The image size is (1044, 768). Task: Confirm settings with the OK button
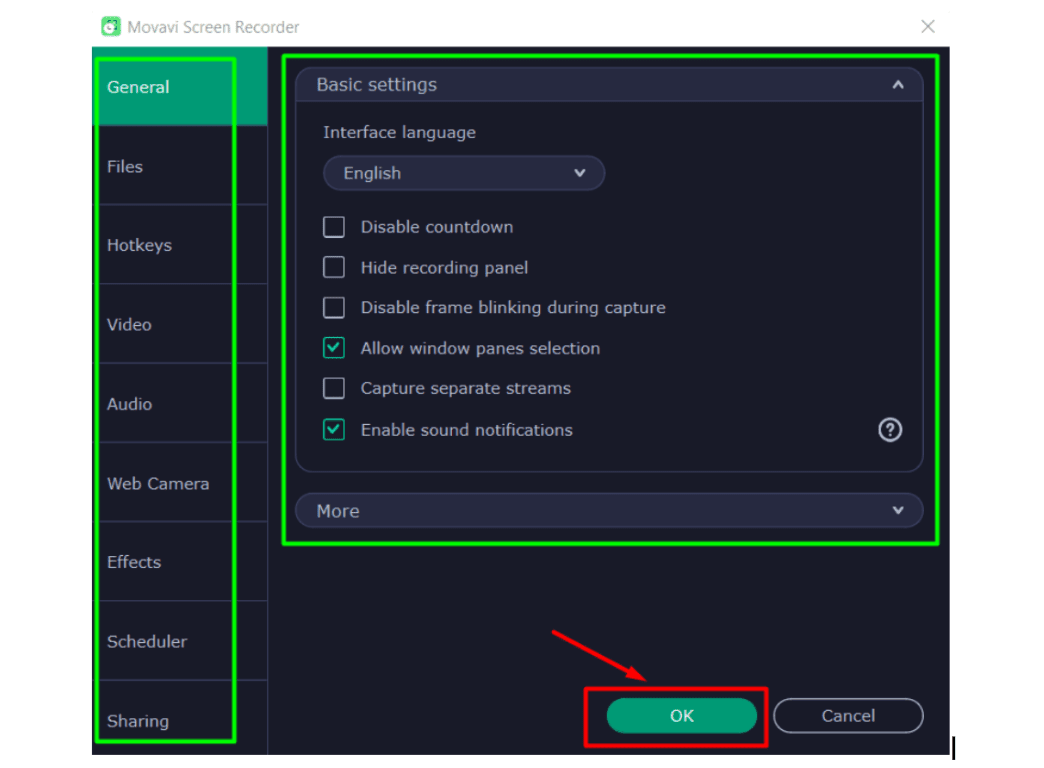coord(682,716)
